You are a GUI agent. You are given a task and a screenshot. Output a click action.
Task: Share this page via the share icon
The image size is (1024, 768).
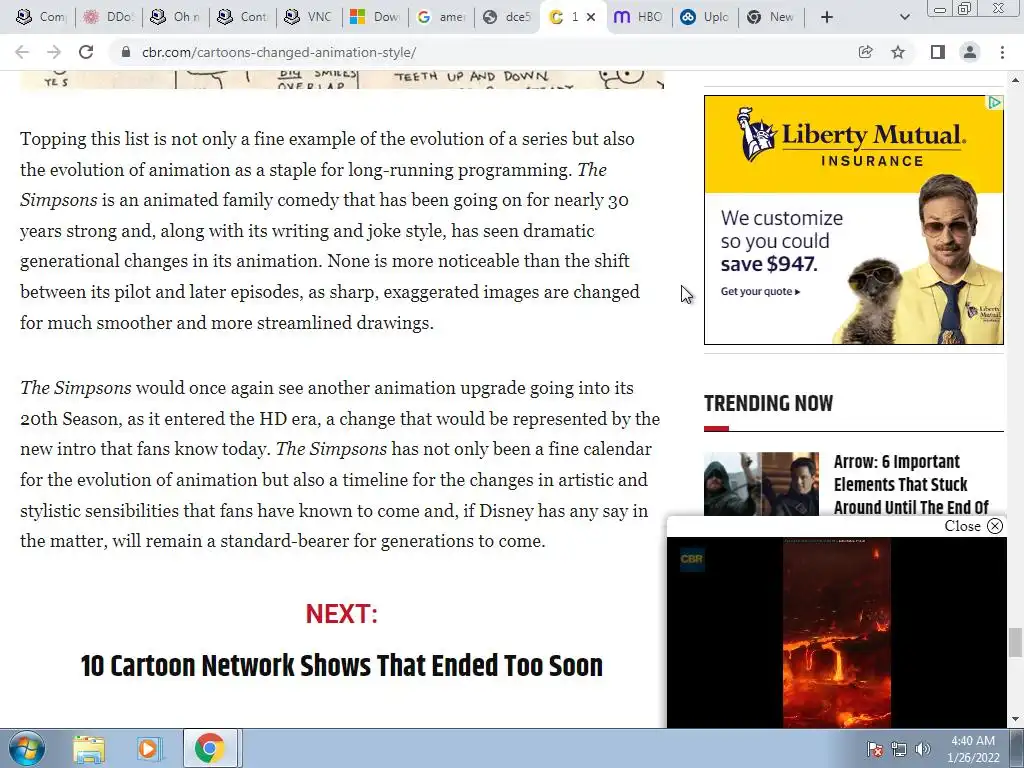(x=865, y=52)
